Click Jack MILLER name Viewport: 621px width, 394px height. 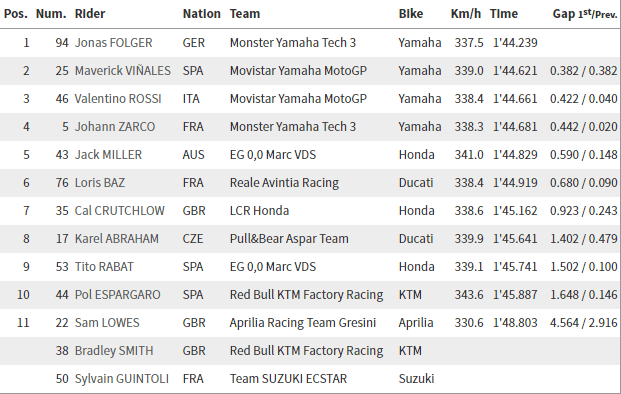(x=108, y=155)
